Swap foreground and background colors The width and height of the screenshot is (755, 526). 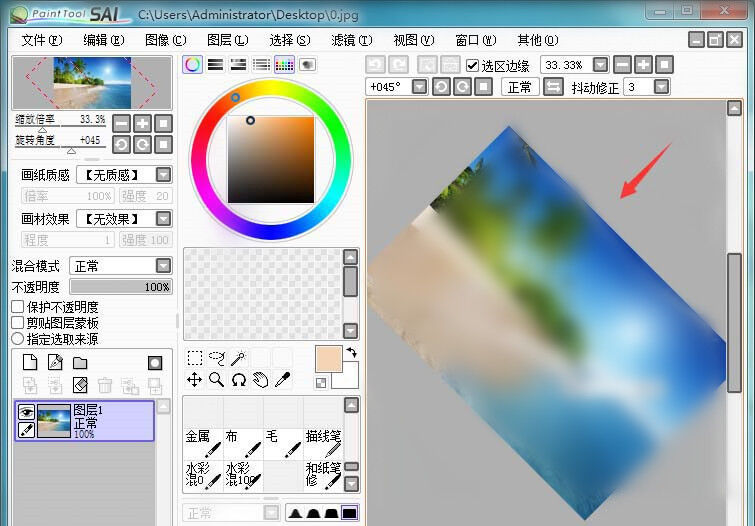coord(351,353)
